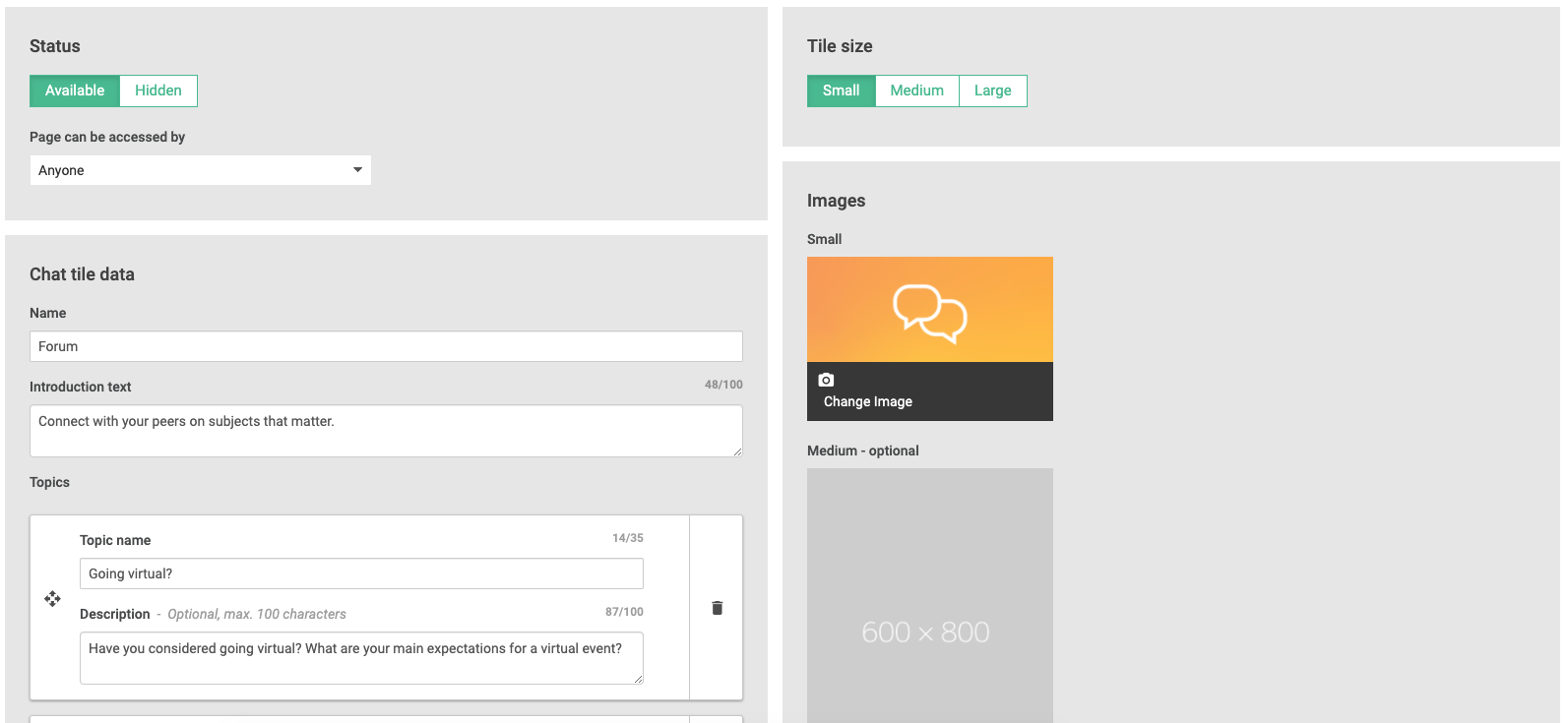The image size is (1568, 723).
Task: Click the Medium optional image placeholder
Action: [x=930, y=596]
